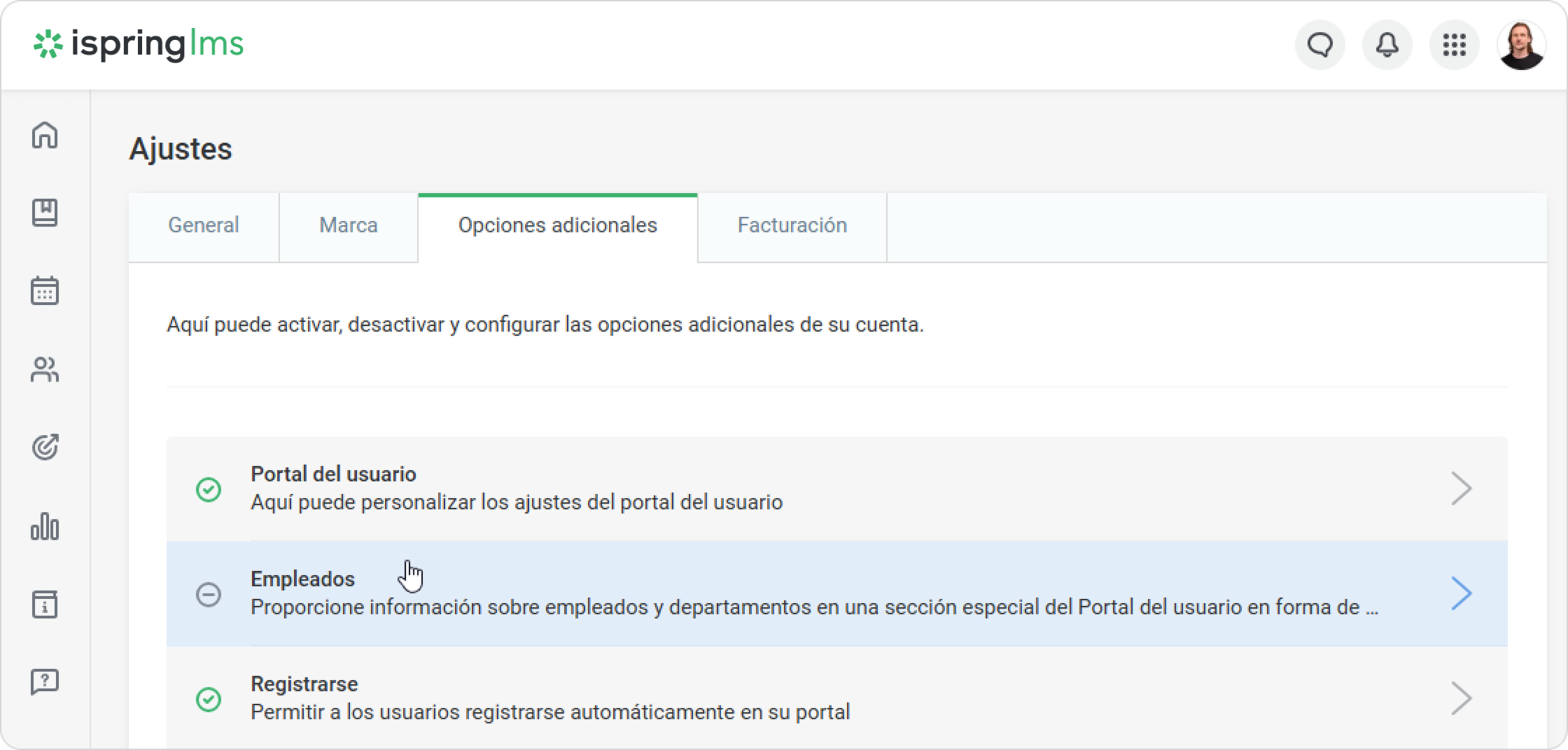Switch to the Facturación tab

(x=792, y=225)
